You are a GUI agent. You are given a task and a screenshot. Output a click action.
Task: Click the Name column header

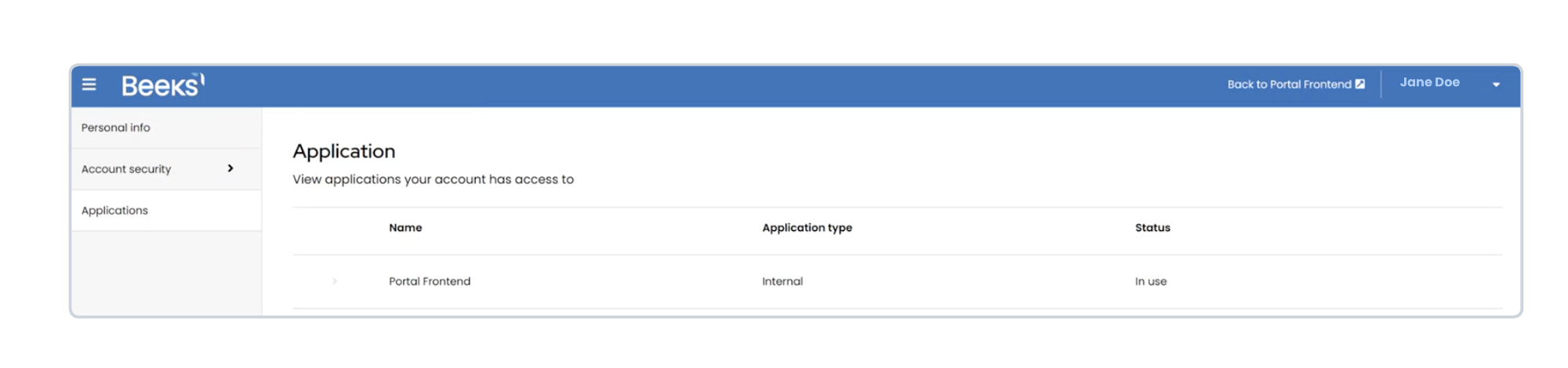click(405, 228)
